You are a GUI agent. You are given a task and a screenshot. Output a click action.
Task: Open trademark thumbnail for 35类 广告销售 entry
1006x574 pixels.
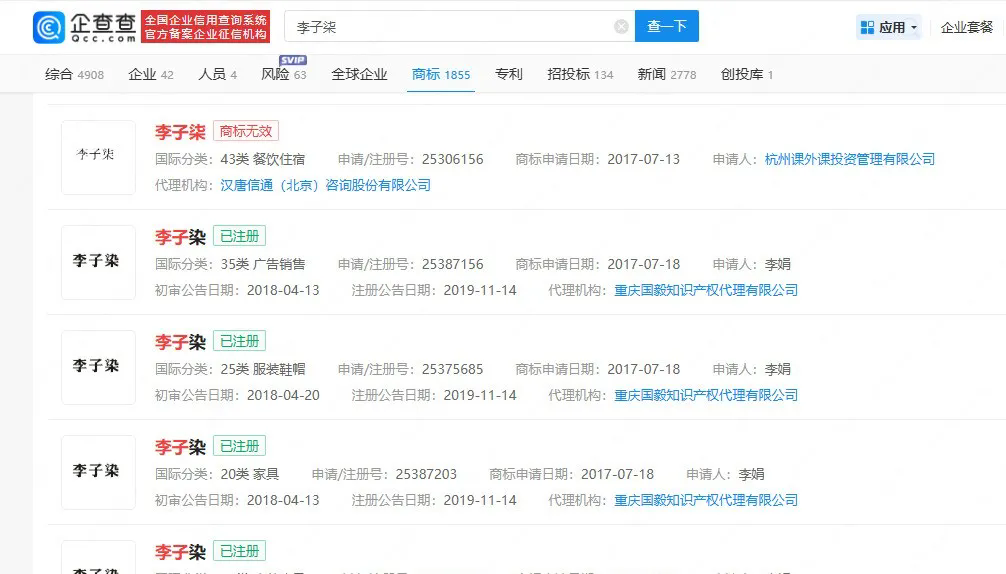pyautogui.click(x=98, y=262)
